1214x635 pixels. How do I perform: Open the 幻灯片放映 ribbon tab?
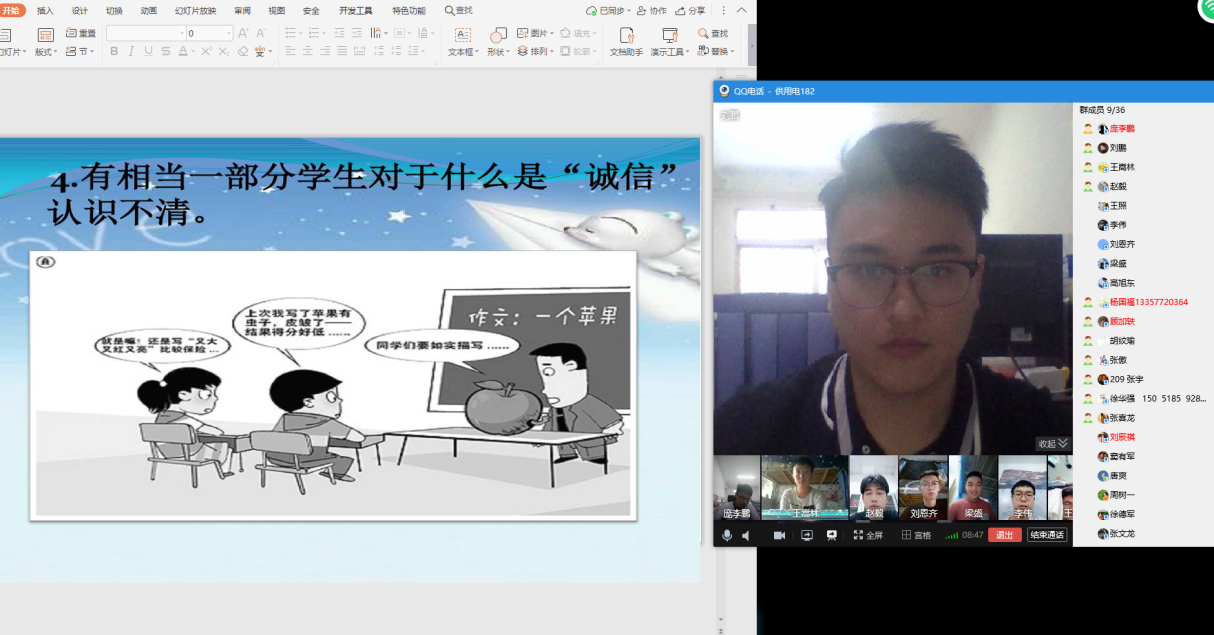click(195, 11)
